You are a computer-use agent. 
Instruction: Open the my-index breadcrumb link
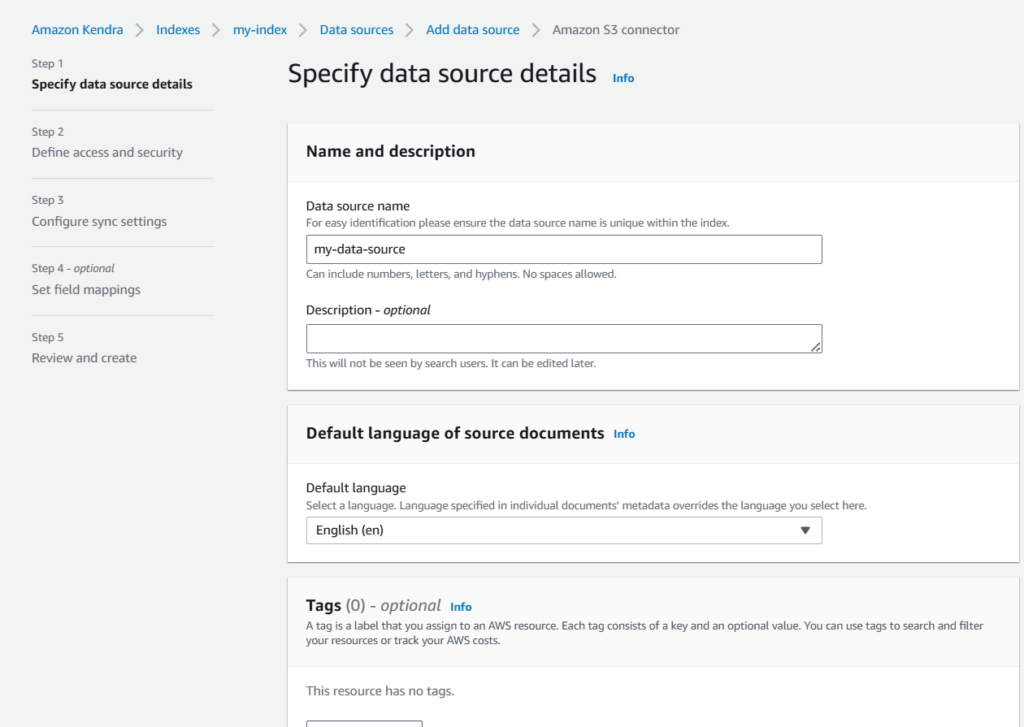pos(259,30)
